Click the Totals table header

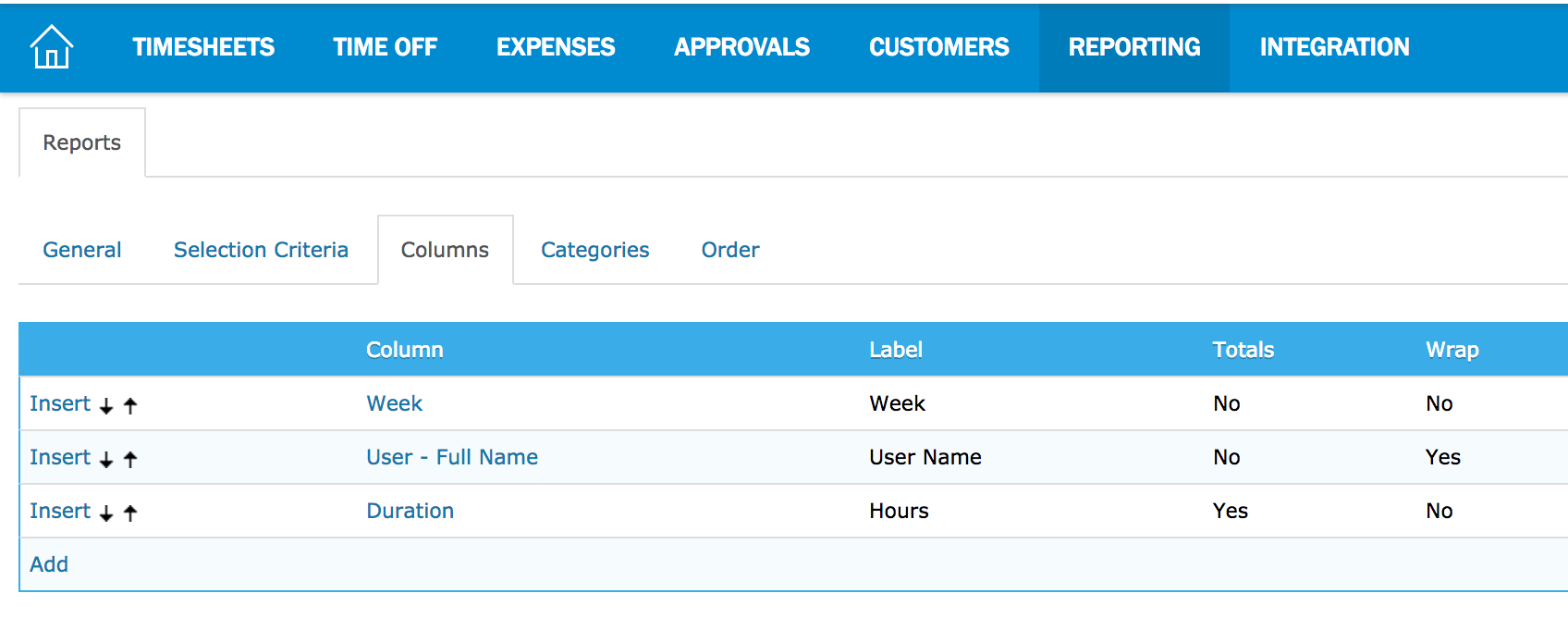click(x=1243, y=350)
